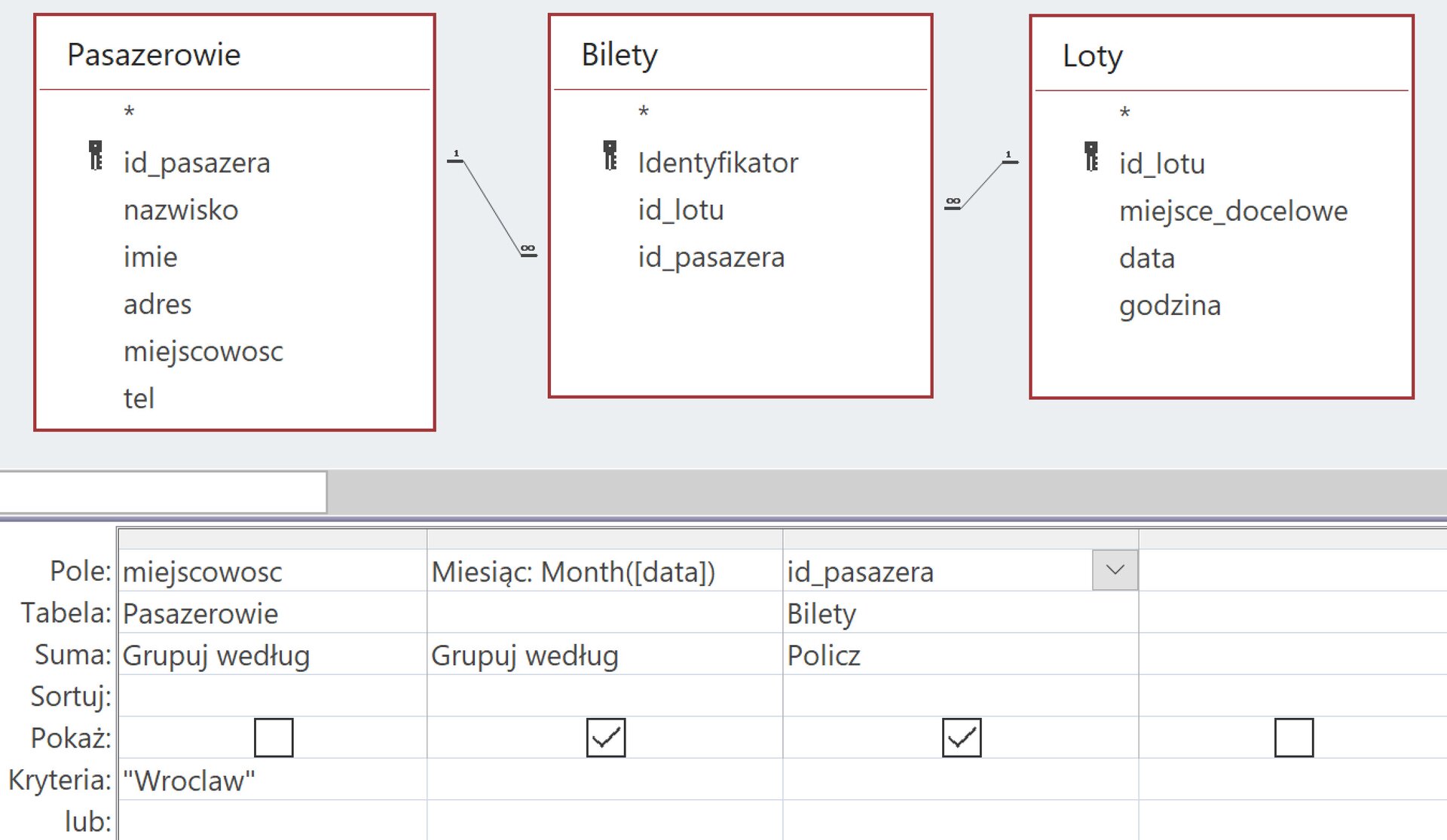Click Policz cell in Suma row
1447x840 pixels.
tap(823, 655)
